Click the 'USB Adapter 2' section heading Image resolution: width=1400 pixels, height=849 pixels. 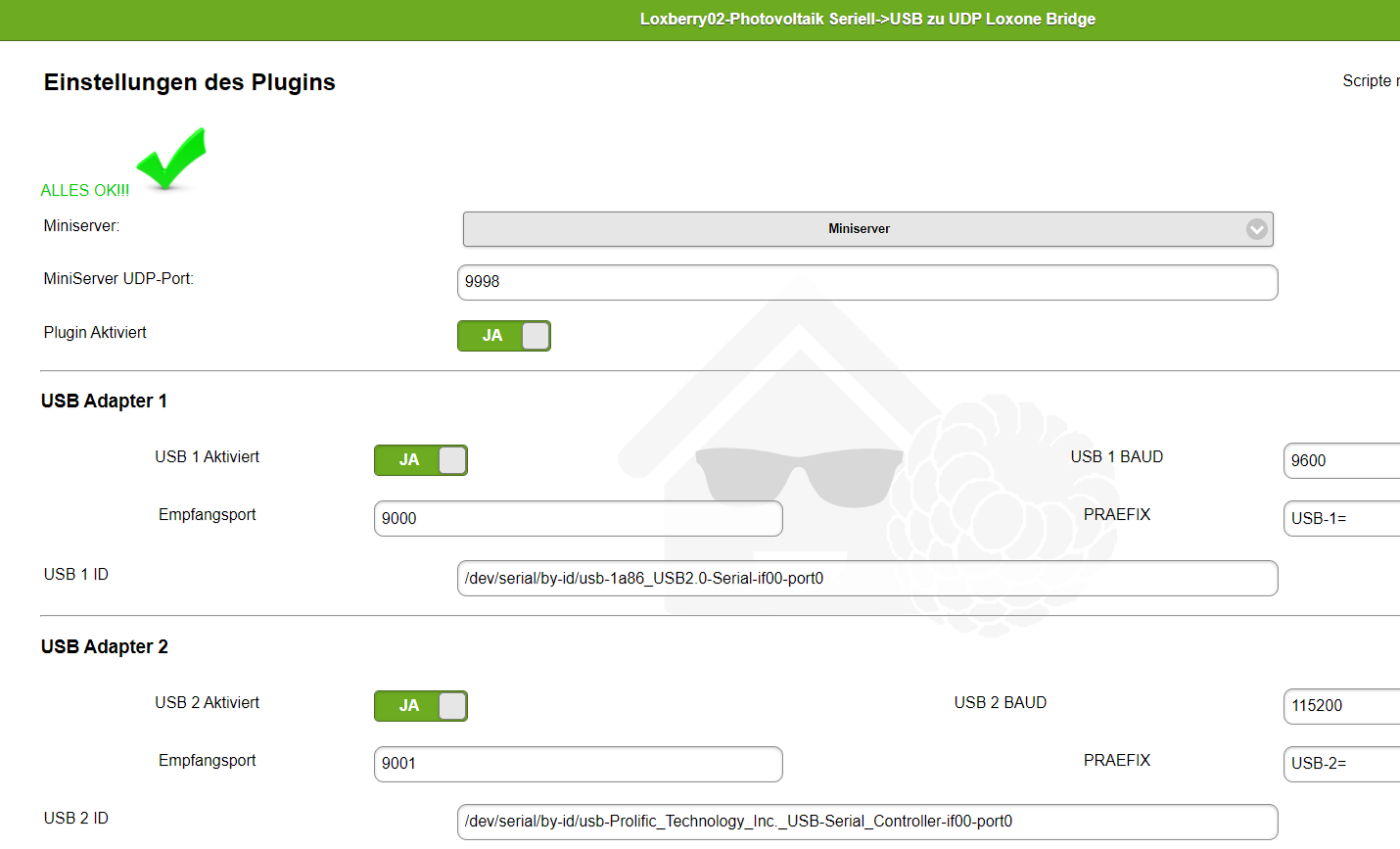pos(105,646)
